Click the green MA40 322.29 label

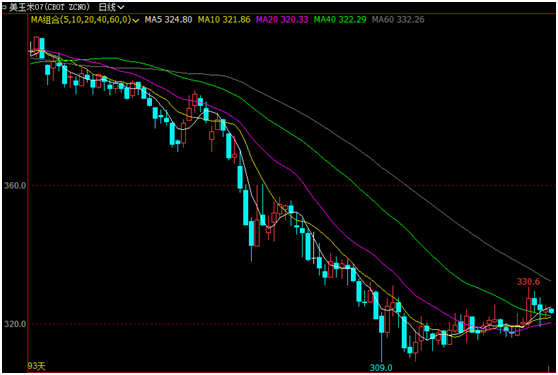(340, 20)
